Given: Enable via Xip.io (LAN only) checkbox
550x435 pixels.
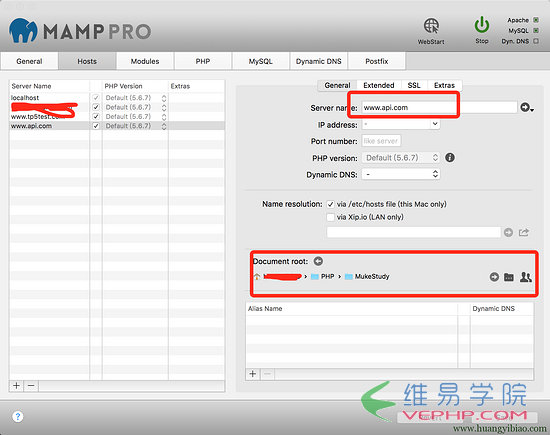Looking at the screenshot, I should (330, 217).
